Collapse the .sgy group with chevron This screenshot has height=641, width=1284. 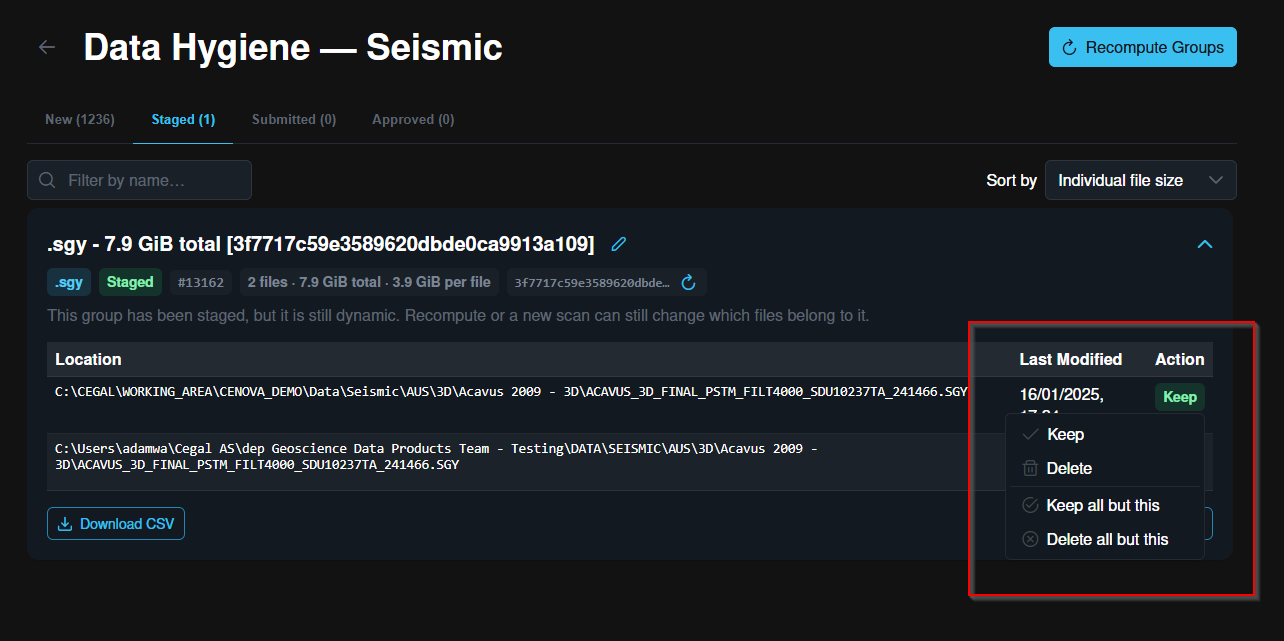[1205, 244]
